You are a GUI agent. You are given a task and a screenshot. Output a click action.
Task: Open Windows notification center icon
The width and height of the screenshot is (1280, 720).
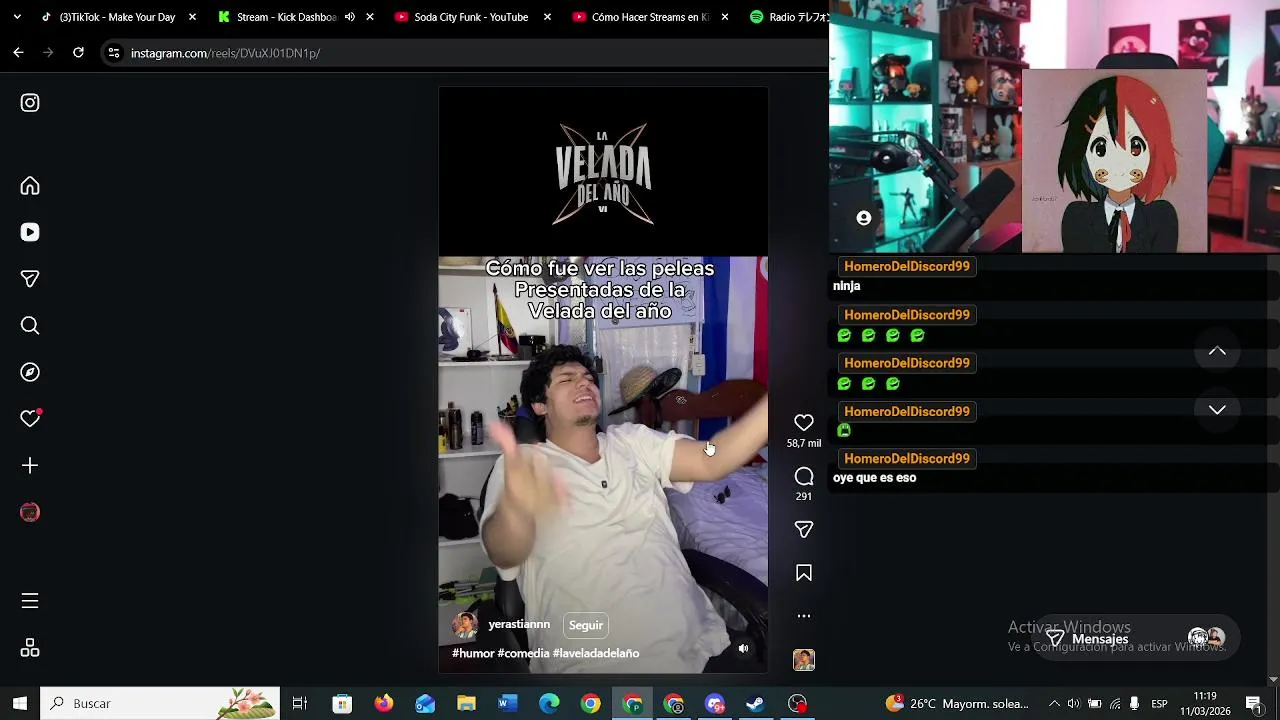(x=1253, y=703)
